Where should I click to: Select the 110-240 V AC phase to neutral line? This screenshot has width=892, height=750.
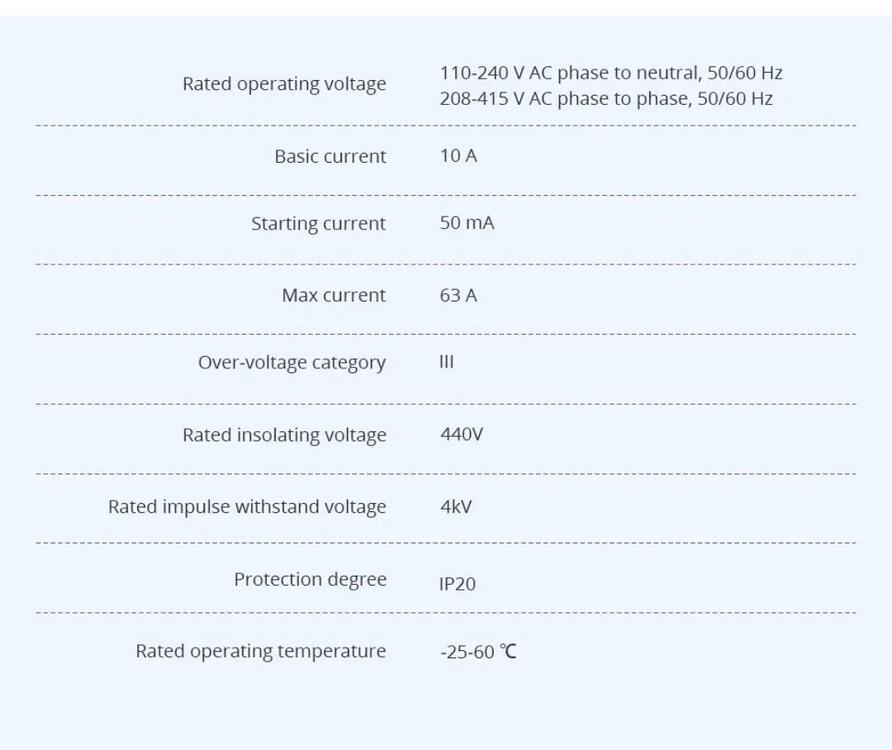point(611,72)
